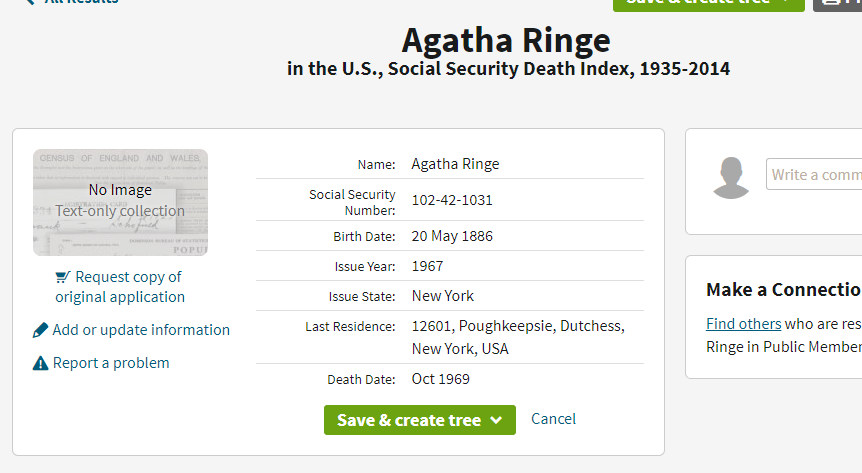Image resolution: width=862 pixels, height=473 pixels.
Task: Click the user avatar silhouette icon
Action: point(731,178)
